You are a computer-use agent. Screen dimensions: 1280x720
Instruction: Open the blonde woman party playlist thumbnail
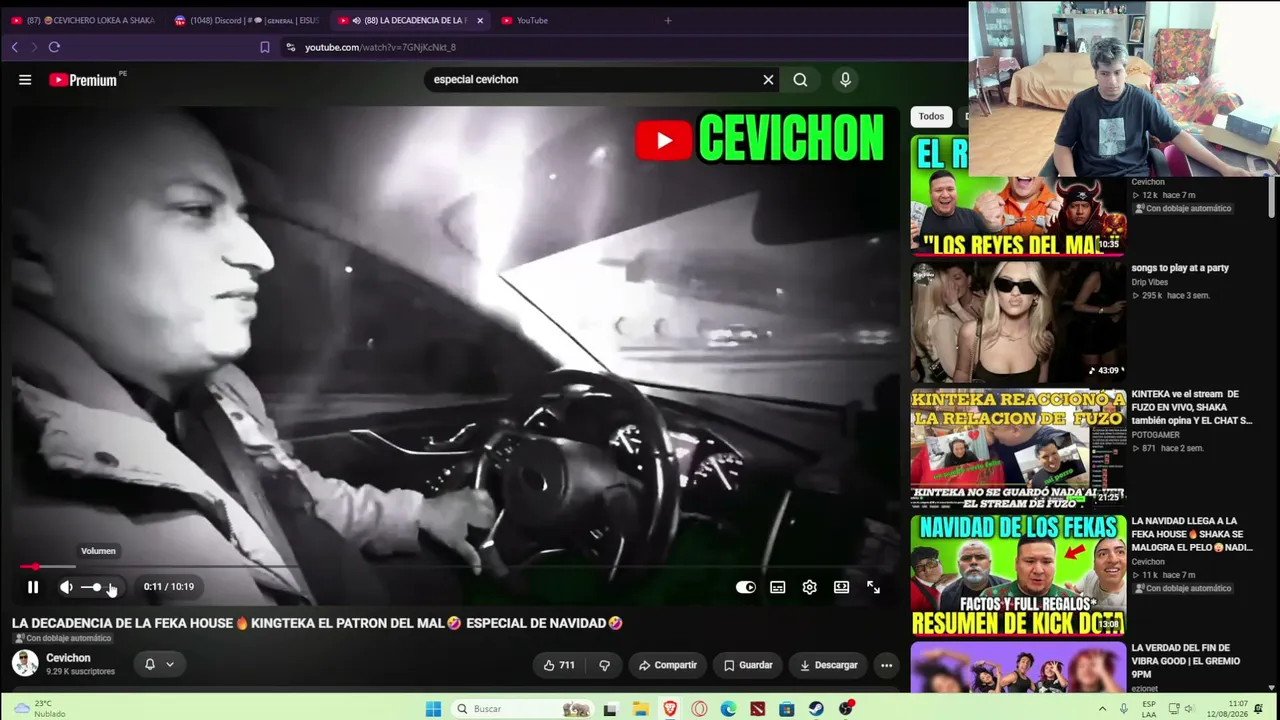click(x=1018, y=322)
